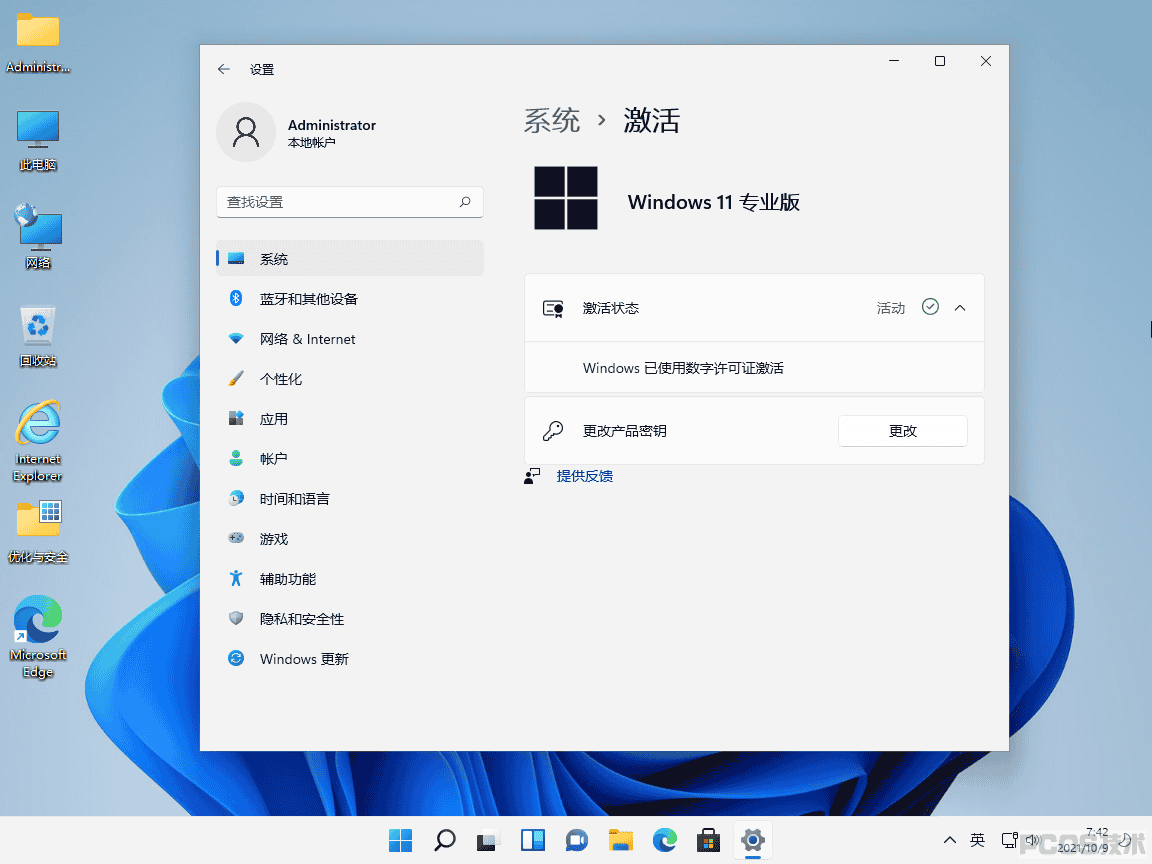
Task: Return to 系统 via the breadcrumb
Action: pyautogui.click(x=552, y=120)
